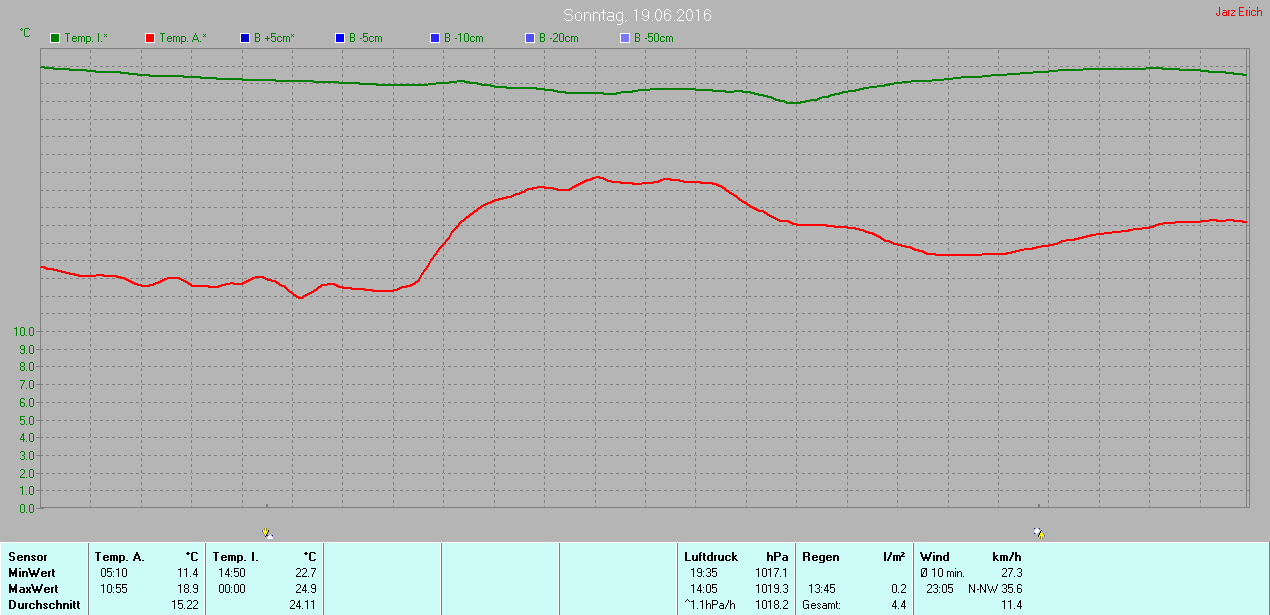The image size is (1270, 615).
Task: Click the 00:00 maximum time for Temp. I.
Action: (x=231, y=589)
